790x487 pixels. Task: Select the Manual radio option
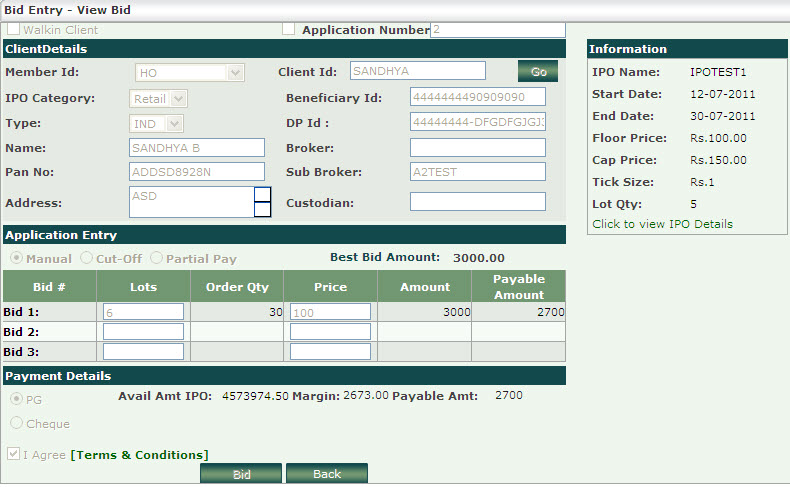pyautogui.click(x=14, y=258)
